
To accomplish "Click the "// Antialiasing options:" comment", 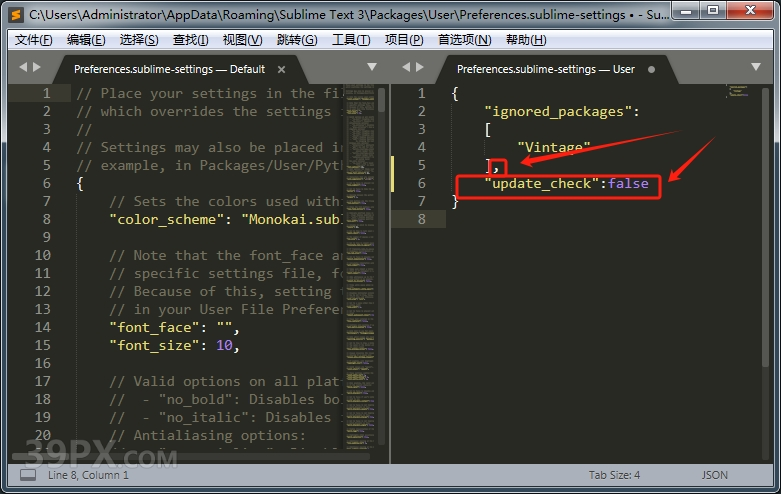I will 207,436.
